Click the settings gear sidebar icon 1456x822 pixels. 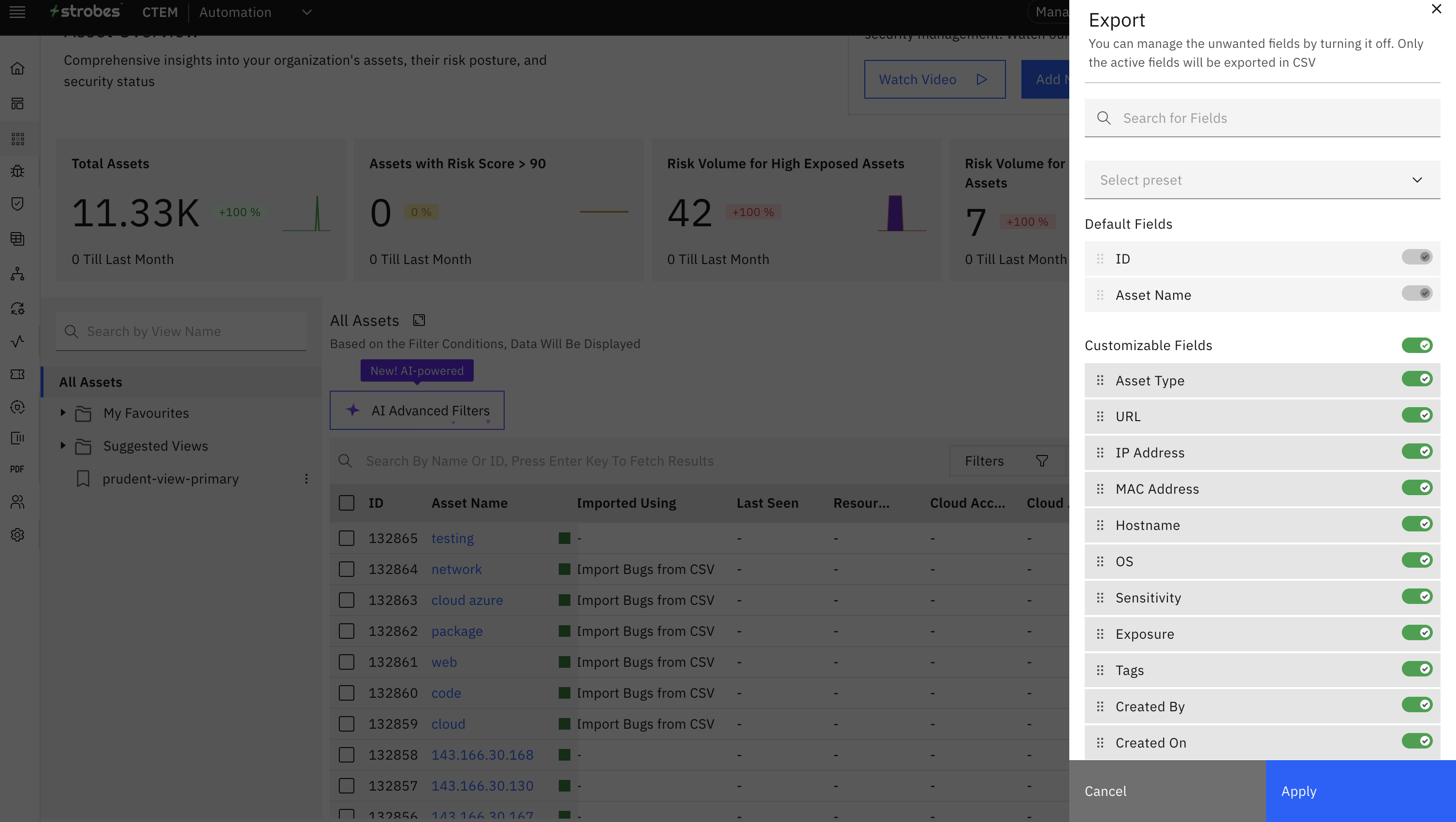(17, 535)
